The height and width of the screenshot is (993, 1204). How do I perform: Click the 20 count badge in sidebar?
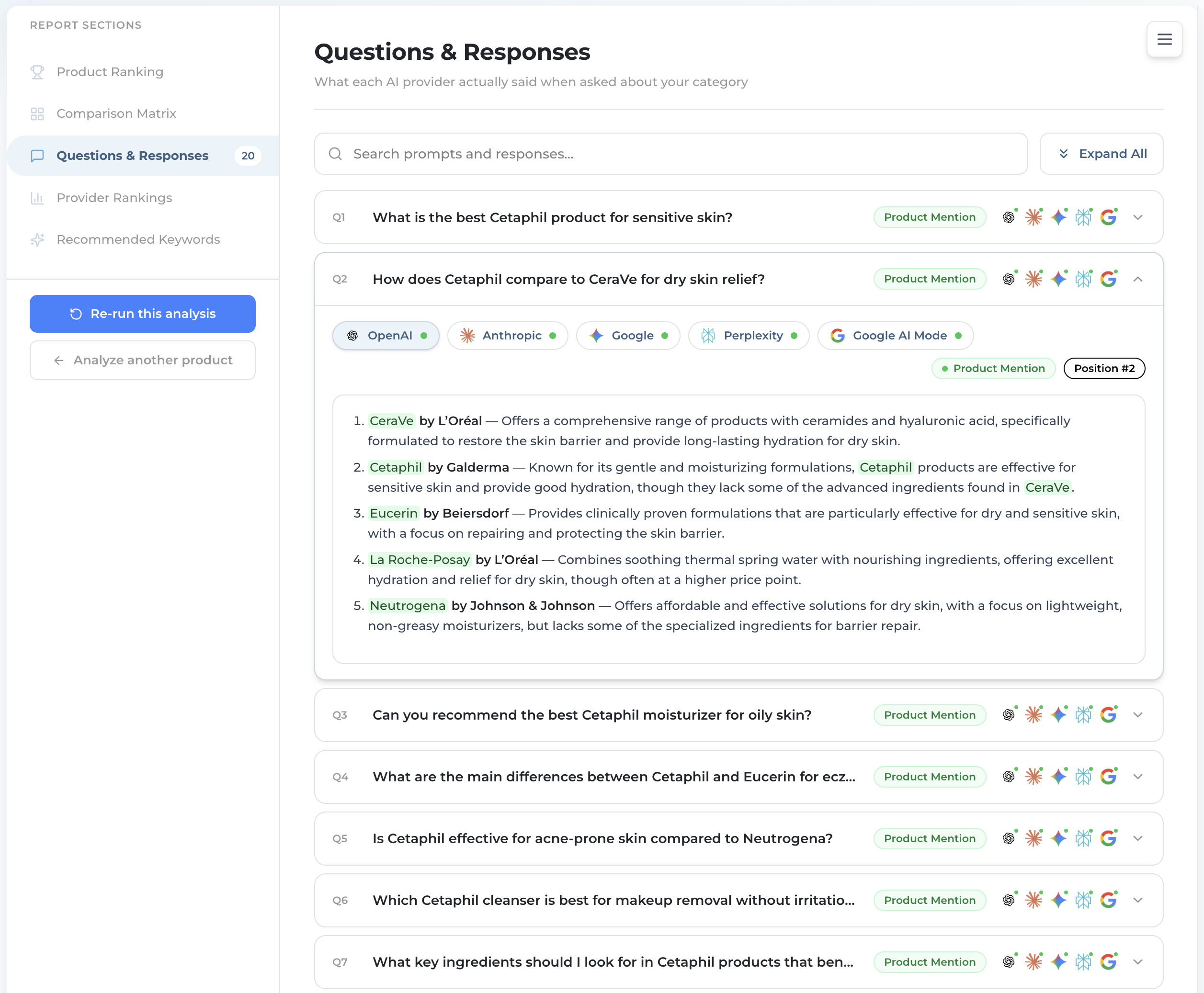pos(248,156)
